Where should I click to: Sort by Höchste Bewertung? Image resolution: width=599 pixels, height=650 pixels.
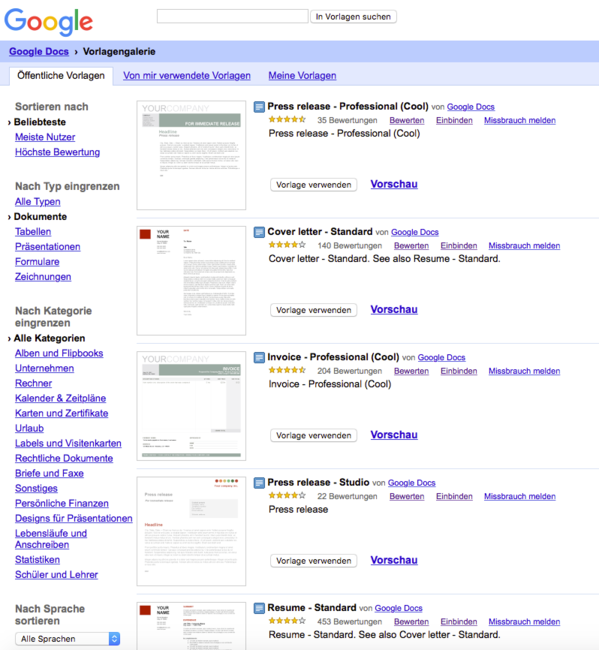[x=57, y=153]
